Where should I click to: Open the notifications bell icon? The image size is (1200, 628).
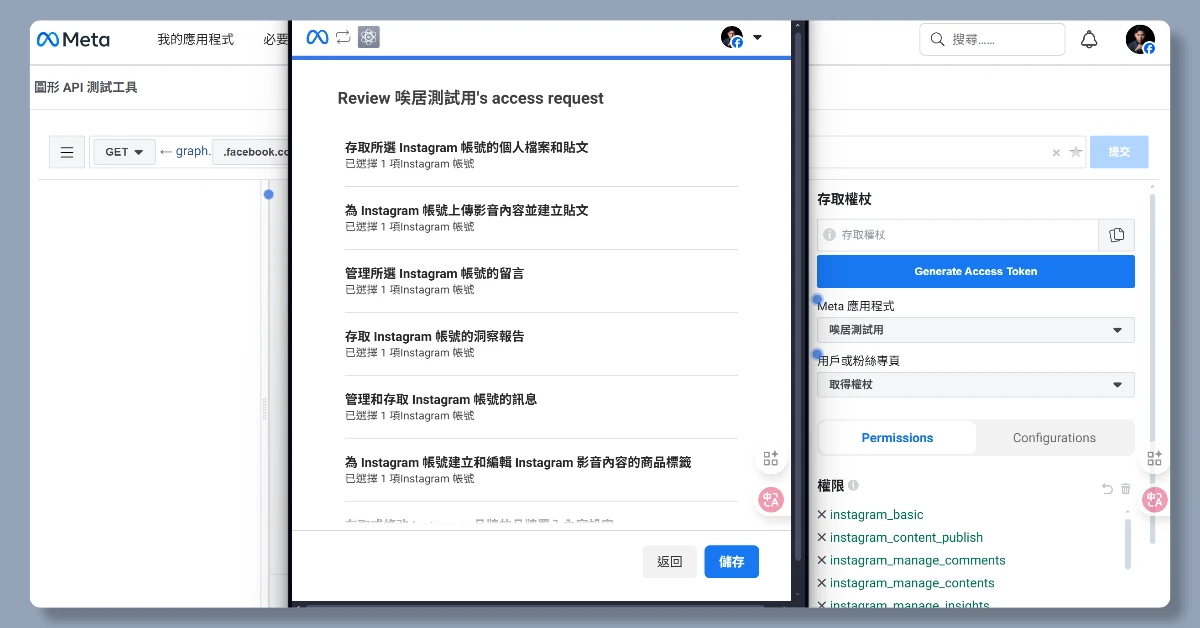[x=1089, y=40]
